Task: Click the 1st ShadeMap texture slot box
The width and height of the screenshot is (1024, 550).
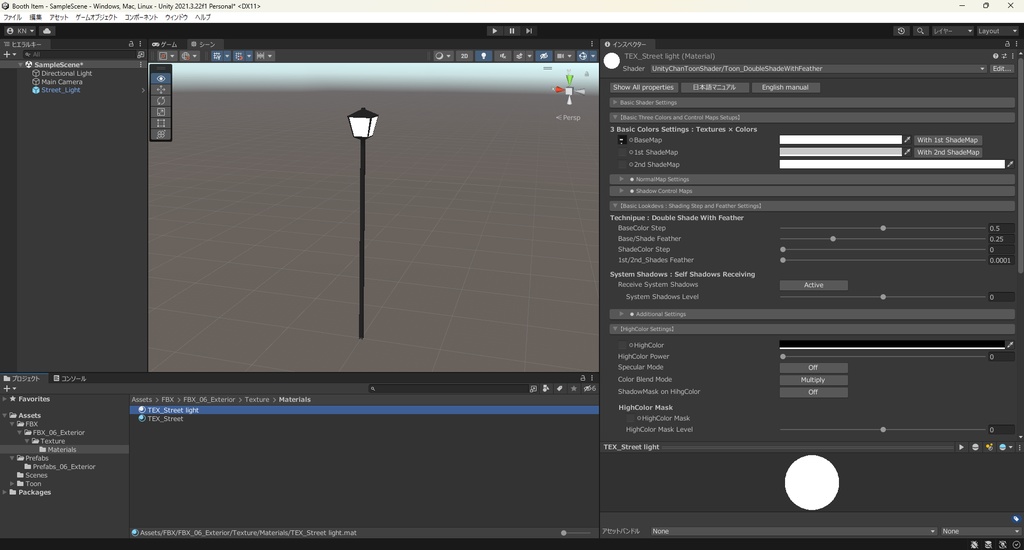Action: point(622,152)
